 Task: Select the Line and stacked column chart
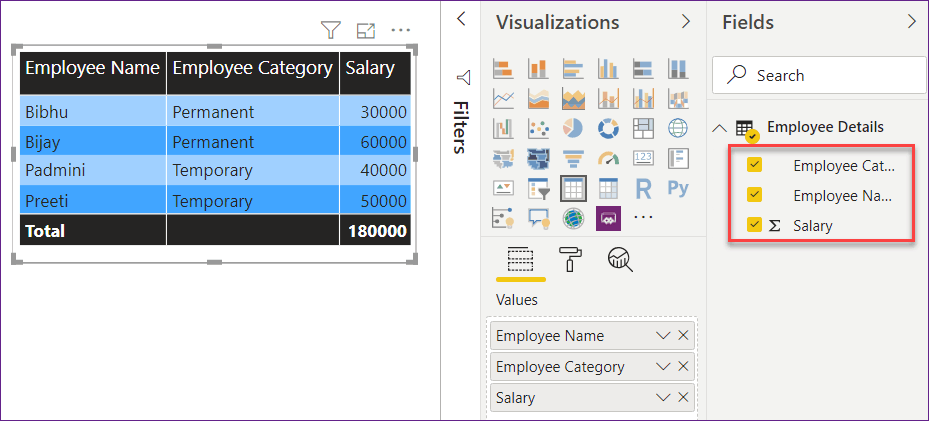tap(608, 98)
